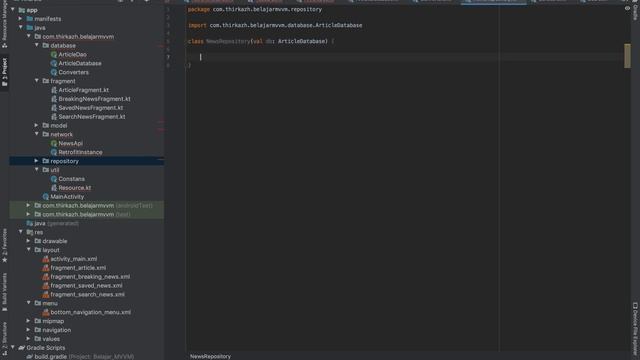Click the ArticleFragment.kt Kotlin file icon

pos(54,90)
